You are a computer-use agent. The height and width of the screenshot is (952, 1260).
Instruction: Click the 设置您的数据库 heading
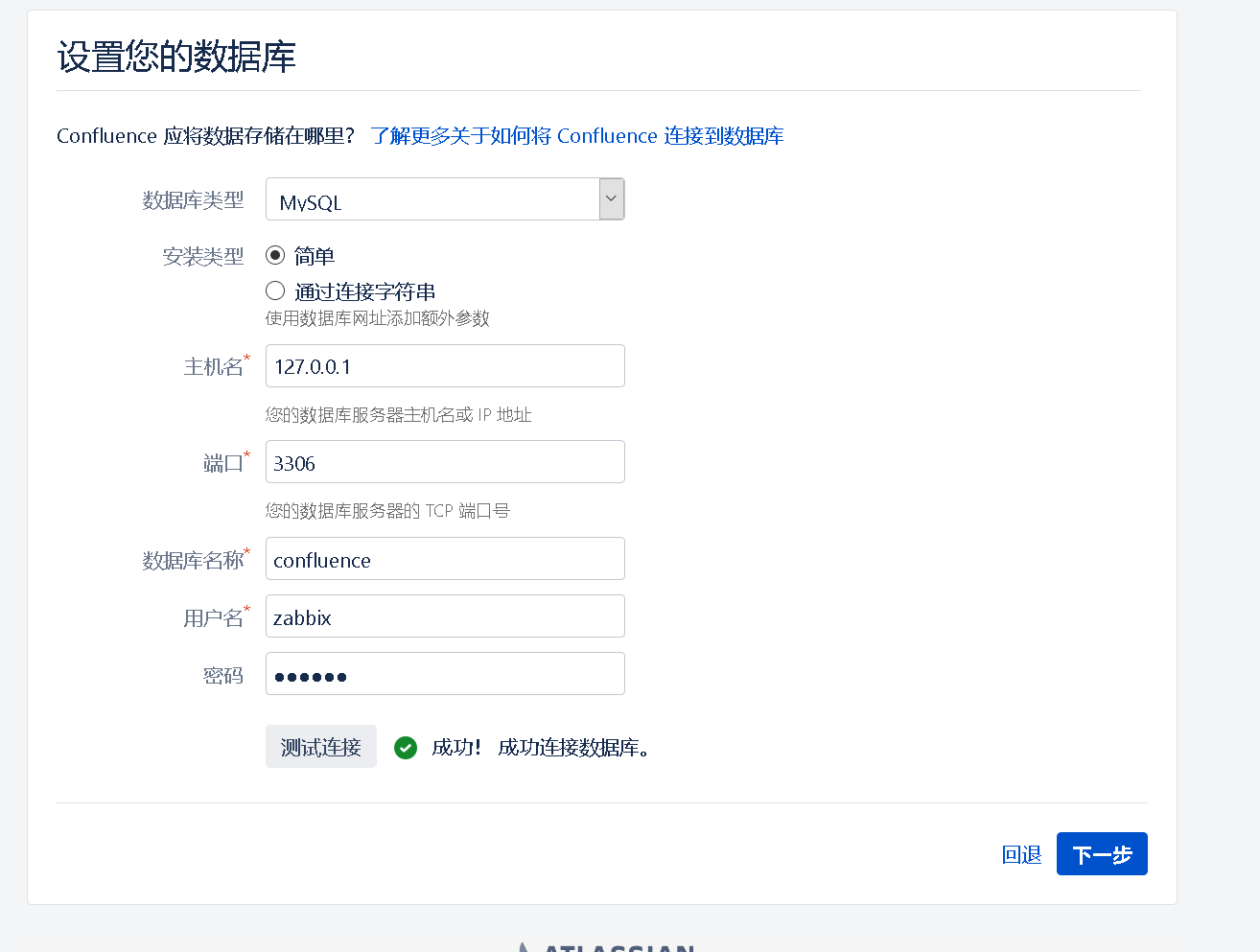click(x=176, y=57)
